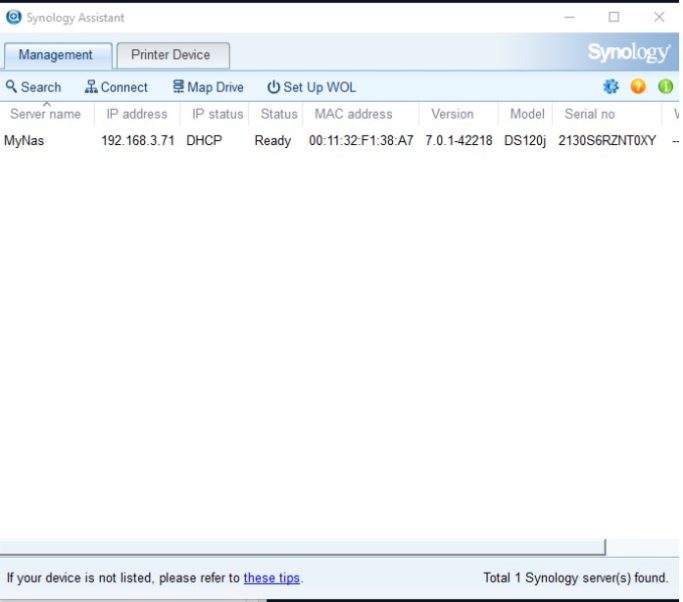Sort by Status column header
683x602 pixels.
coord(279,114)
